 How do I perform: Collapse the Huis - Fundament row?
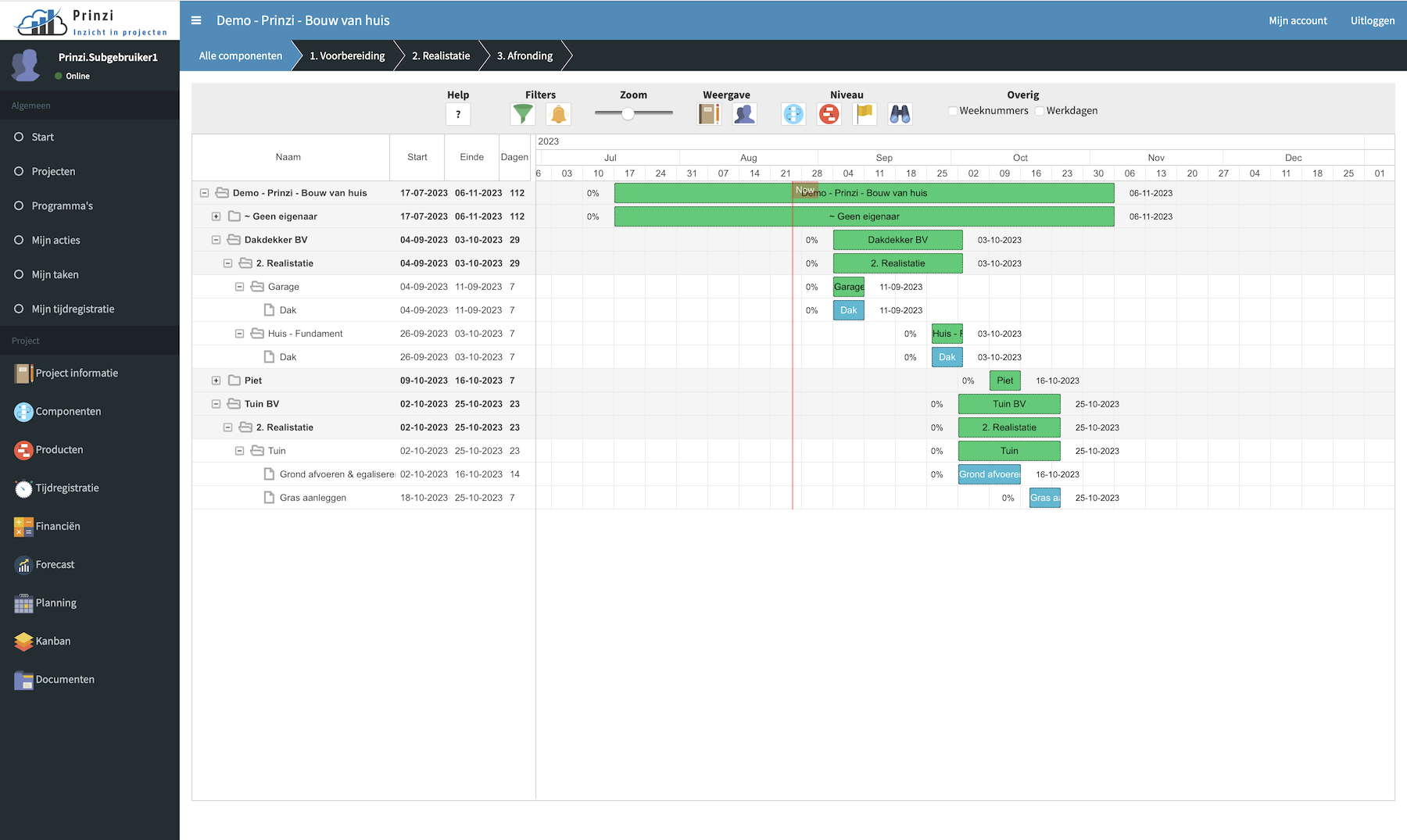239,334
